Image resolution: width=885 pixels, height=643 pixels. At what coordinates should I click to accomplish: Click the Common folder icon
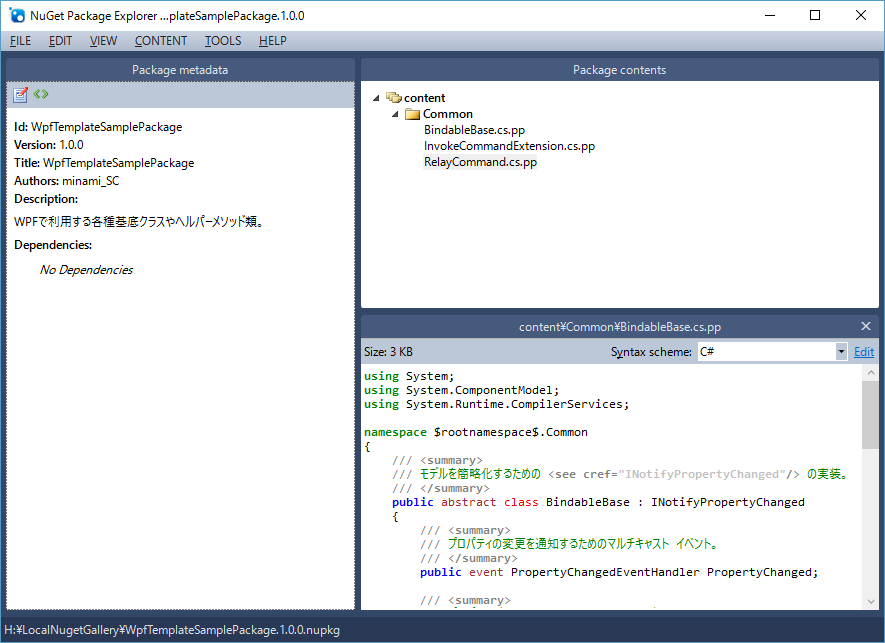tap(413, 114)
